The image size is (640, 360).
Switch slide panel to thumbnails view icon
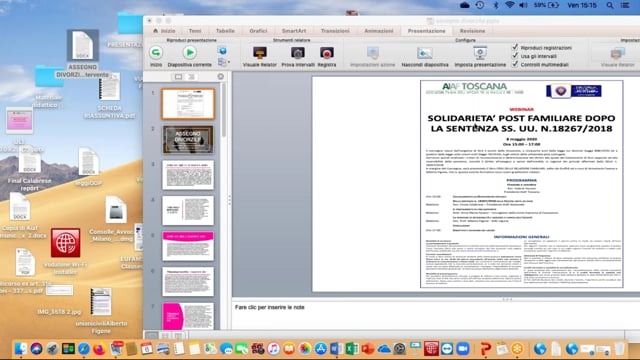[178, 77]
